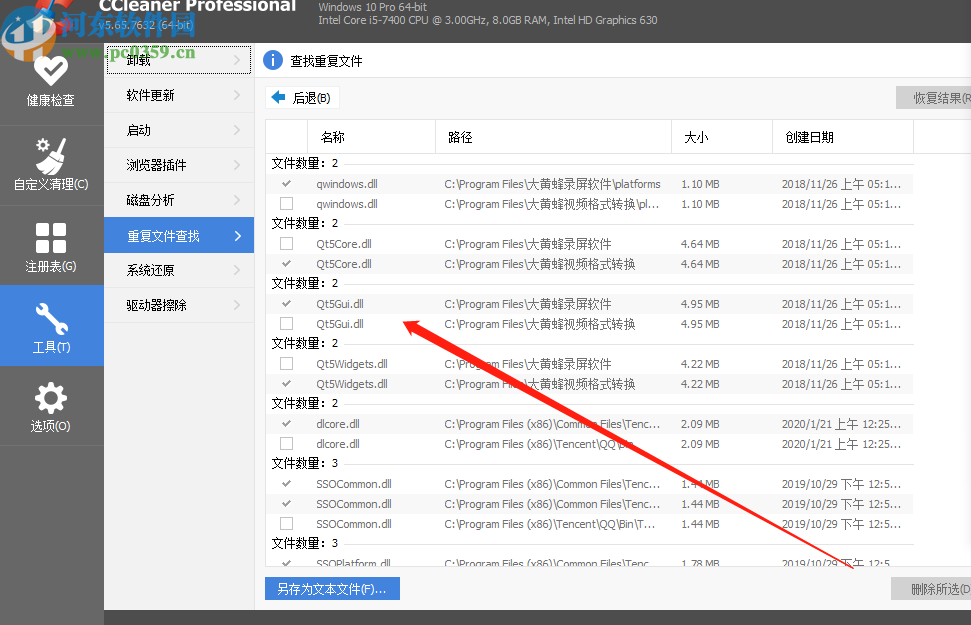The height and width of the screenshot is (625, 971).
Task: Expand the 软件更新 submenu
Action: [178, 95]
